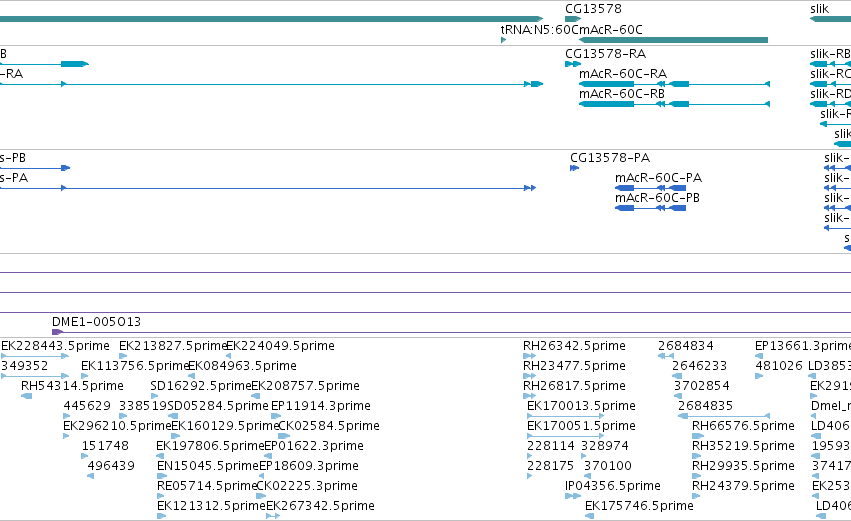
Task: Click feature 228175
Action: 550,466
